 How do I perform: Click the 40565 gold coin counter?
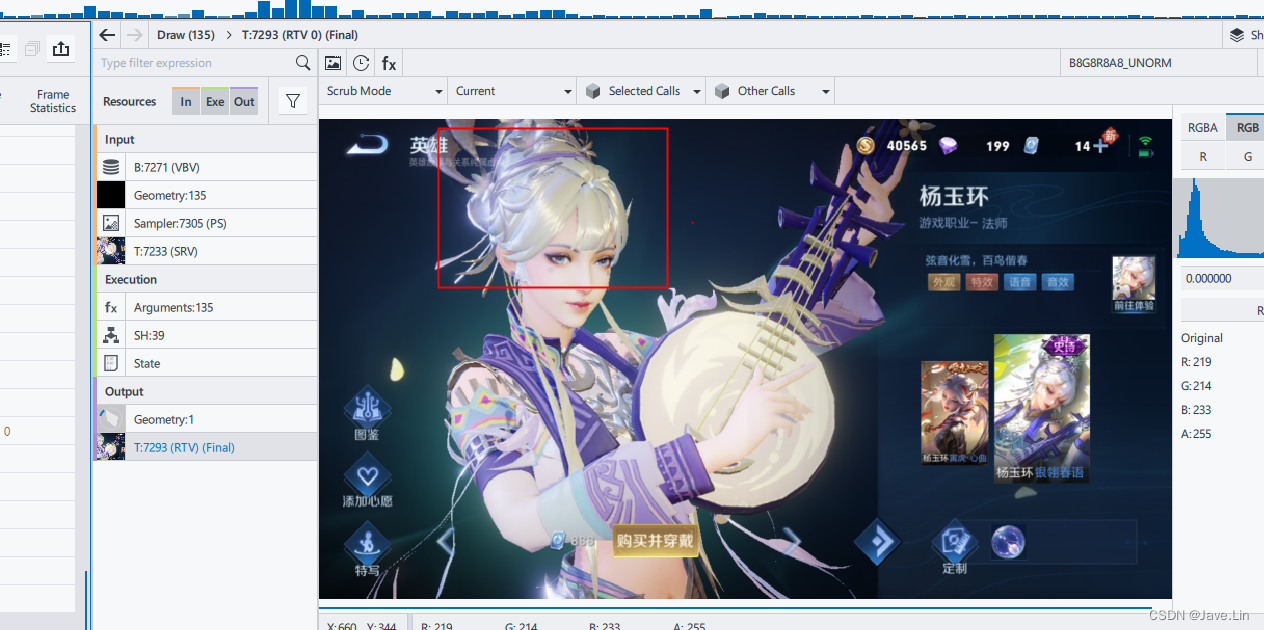(892, 146)
